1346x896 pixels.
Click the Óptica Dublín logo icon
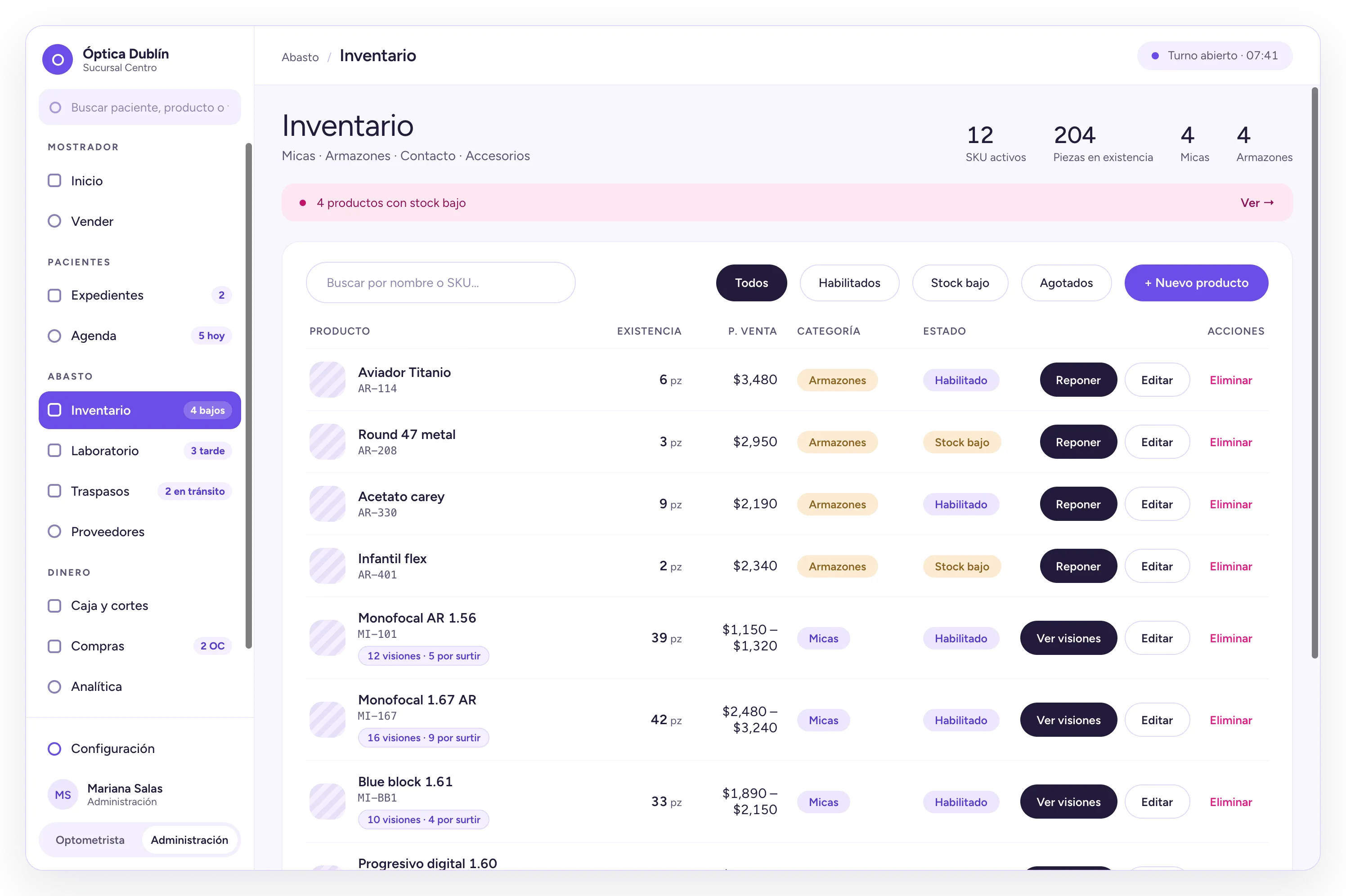[58, 59]
